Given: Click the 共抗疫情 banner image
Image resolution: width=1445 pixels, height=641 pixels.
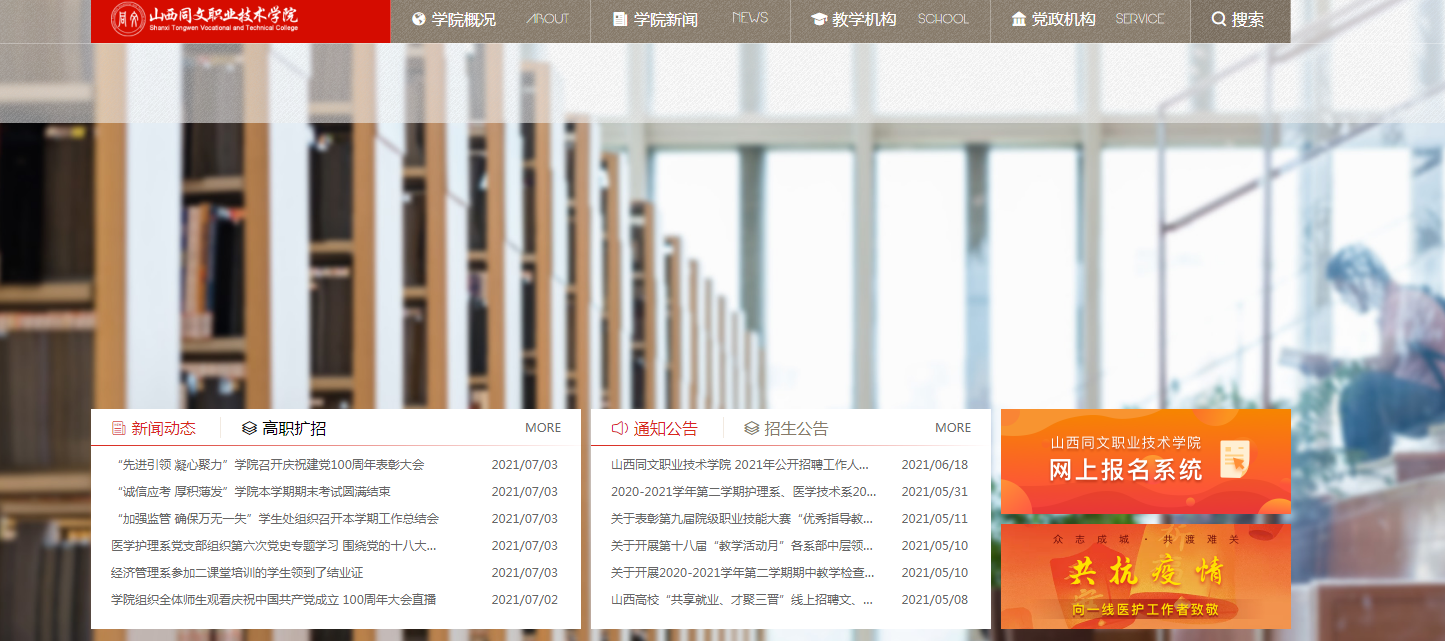Looking at the screenshot, I should (x=1145, y=576).
